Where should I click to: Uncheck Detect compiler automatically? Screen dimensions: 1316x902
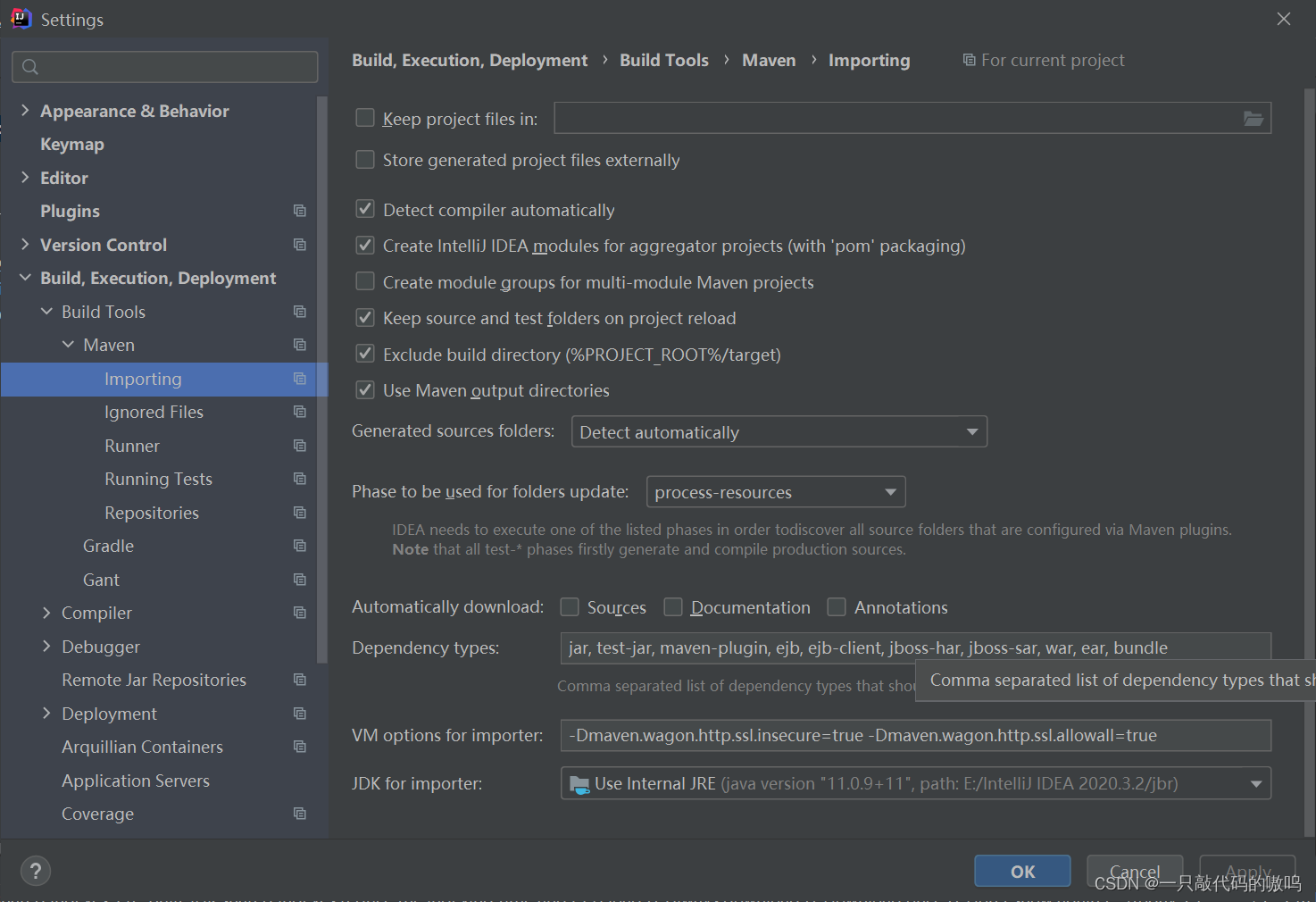click(365, 209)
